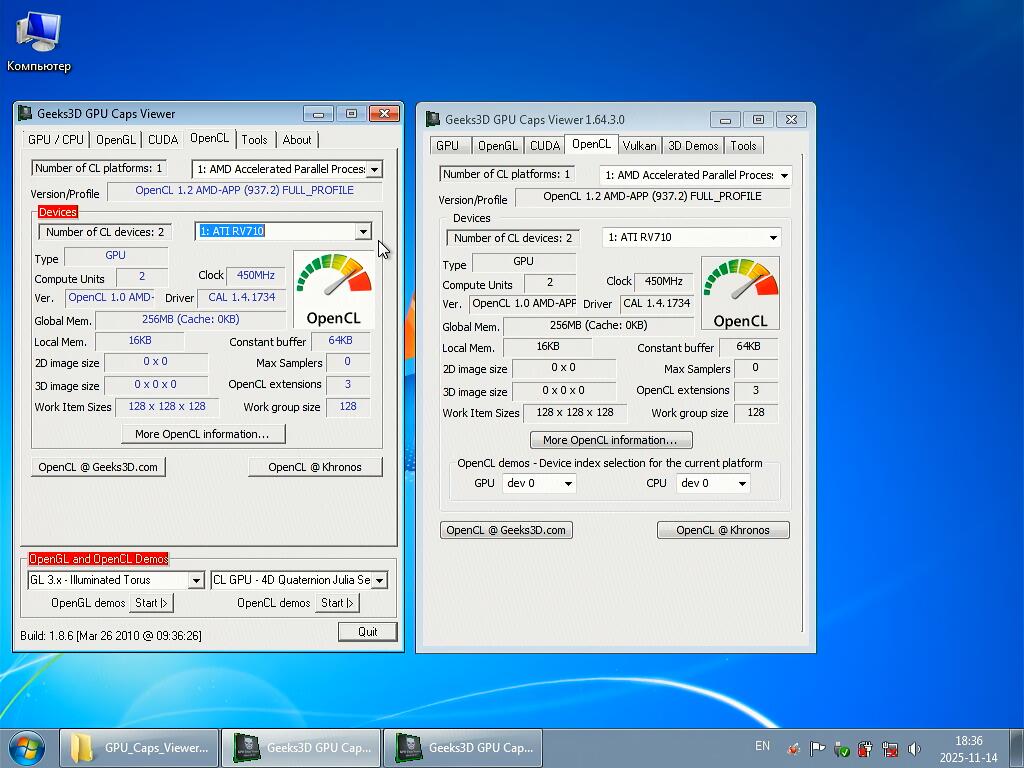Expand the GL 3.x Illuminated Torus demo list
The image size is (1024, 768).
(196, 580)
